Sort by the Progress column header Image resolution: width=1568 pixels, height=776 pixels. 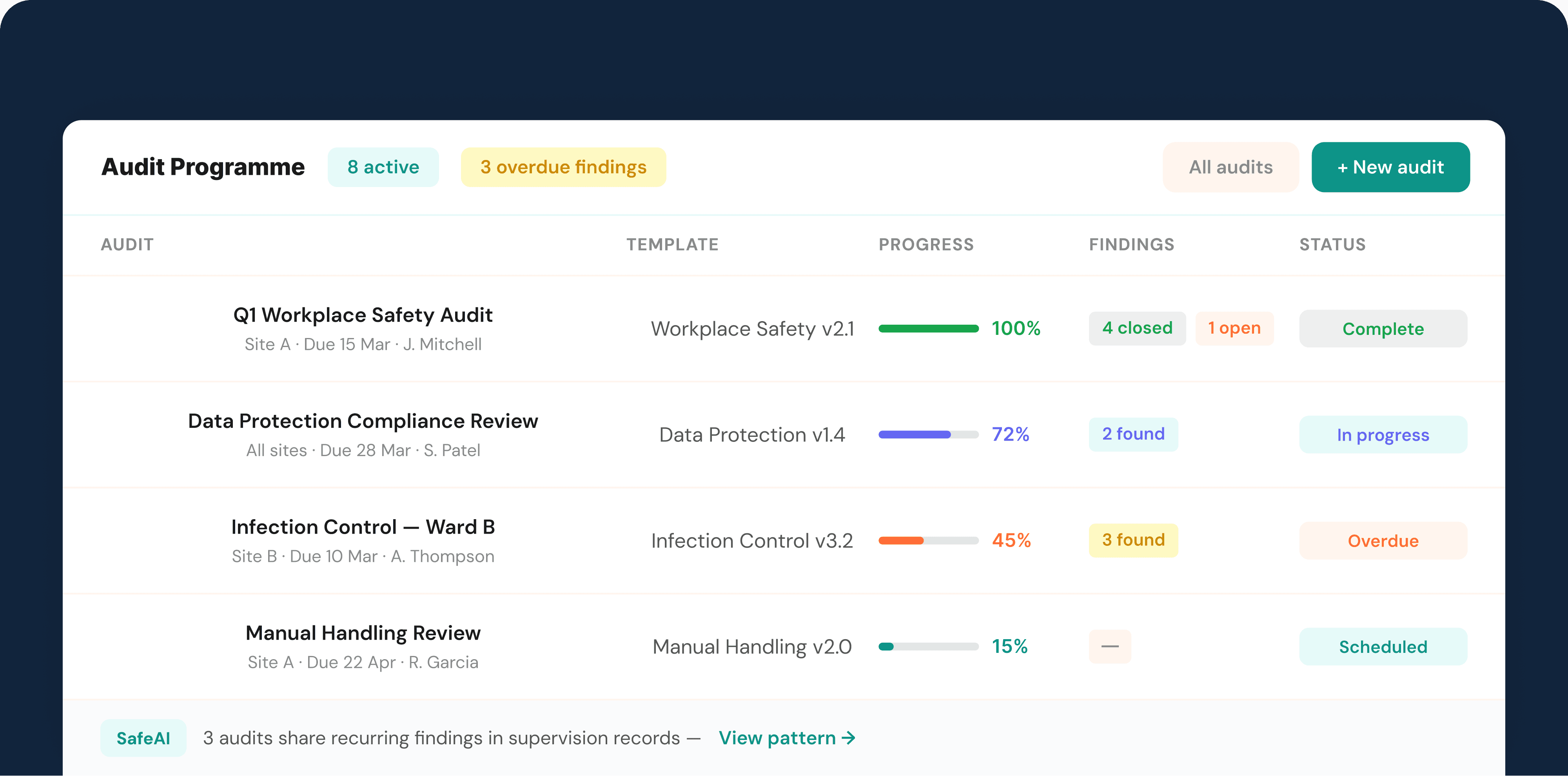(925, 244)
